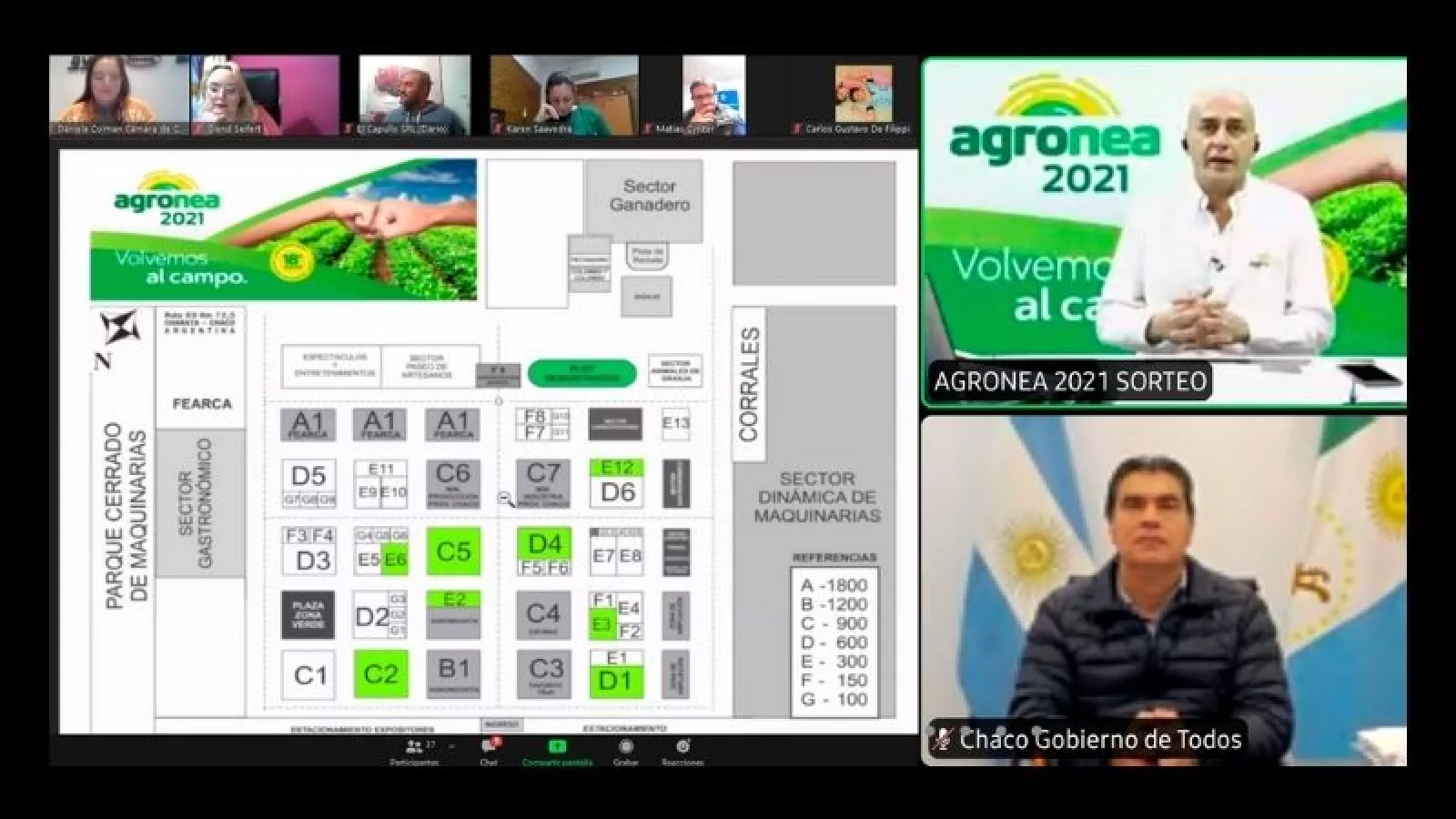Click the green C5 lot on the map
Screen dimensions: 1456x819
tap(453, 551)
